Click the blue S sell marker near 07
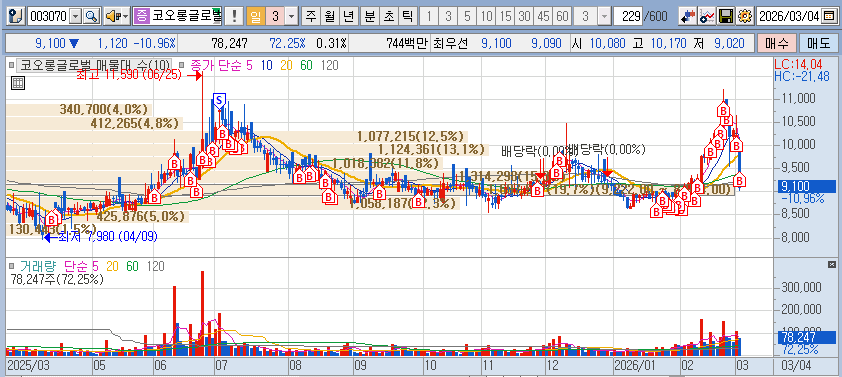This screenshot has height=377, width=842. (x=219, y=100)
